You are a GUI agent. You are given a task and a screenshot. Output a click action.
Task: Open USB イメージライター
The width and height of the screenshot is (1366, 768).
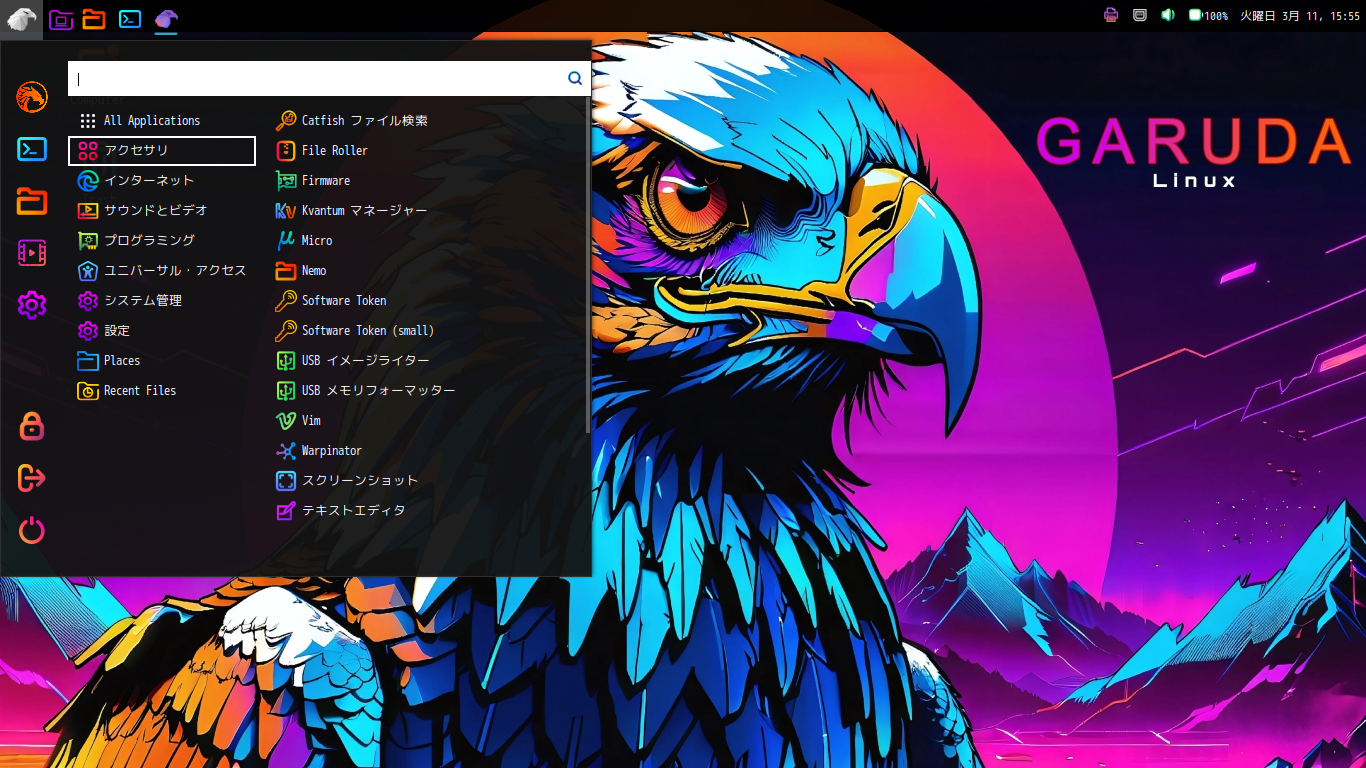427,360
